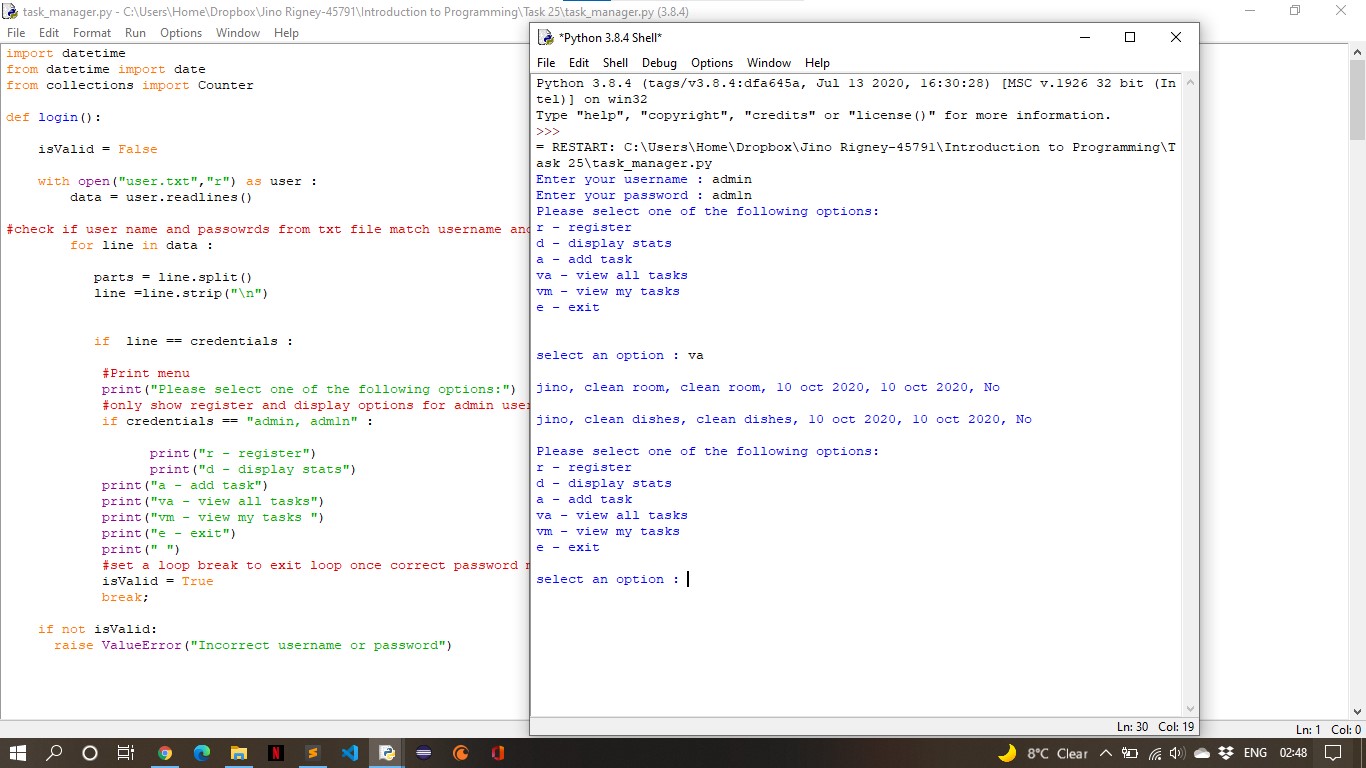Open taskbar search magnifier
This screenshot has width=1366, height=768.
(54, 753)
